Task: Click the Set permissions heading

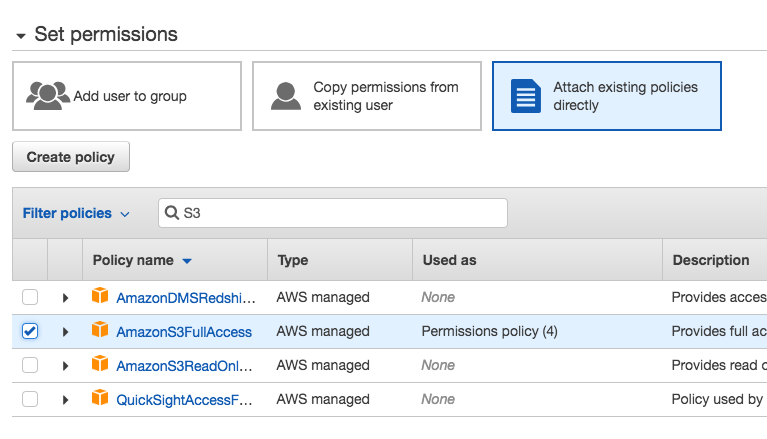Action: tap(106, 34)
